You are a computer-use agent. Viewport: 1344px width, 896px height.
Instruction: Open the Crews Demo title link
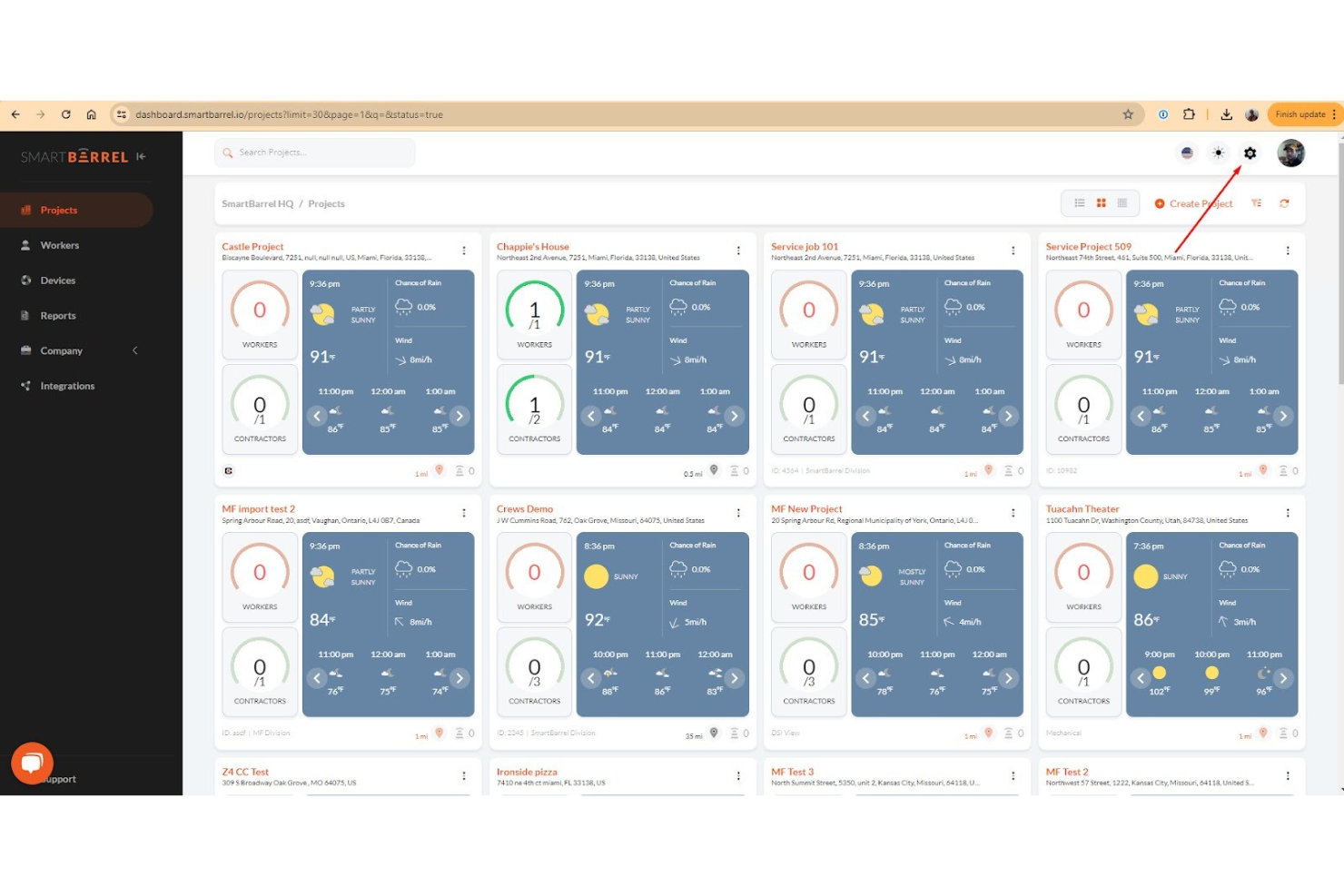pos(525,508)
